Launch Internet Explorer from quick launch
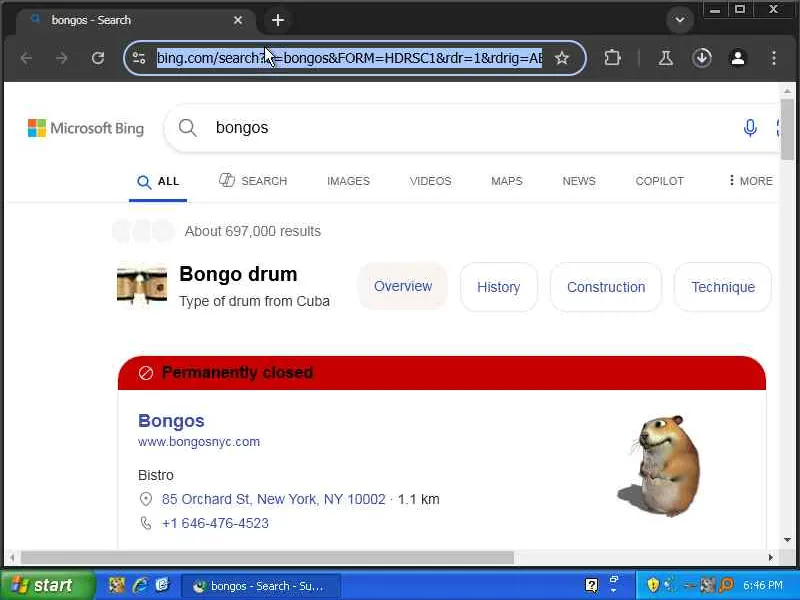The width and height of the screenshot is (800, 600). [139, 585]
